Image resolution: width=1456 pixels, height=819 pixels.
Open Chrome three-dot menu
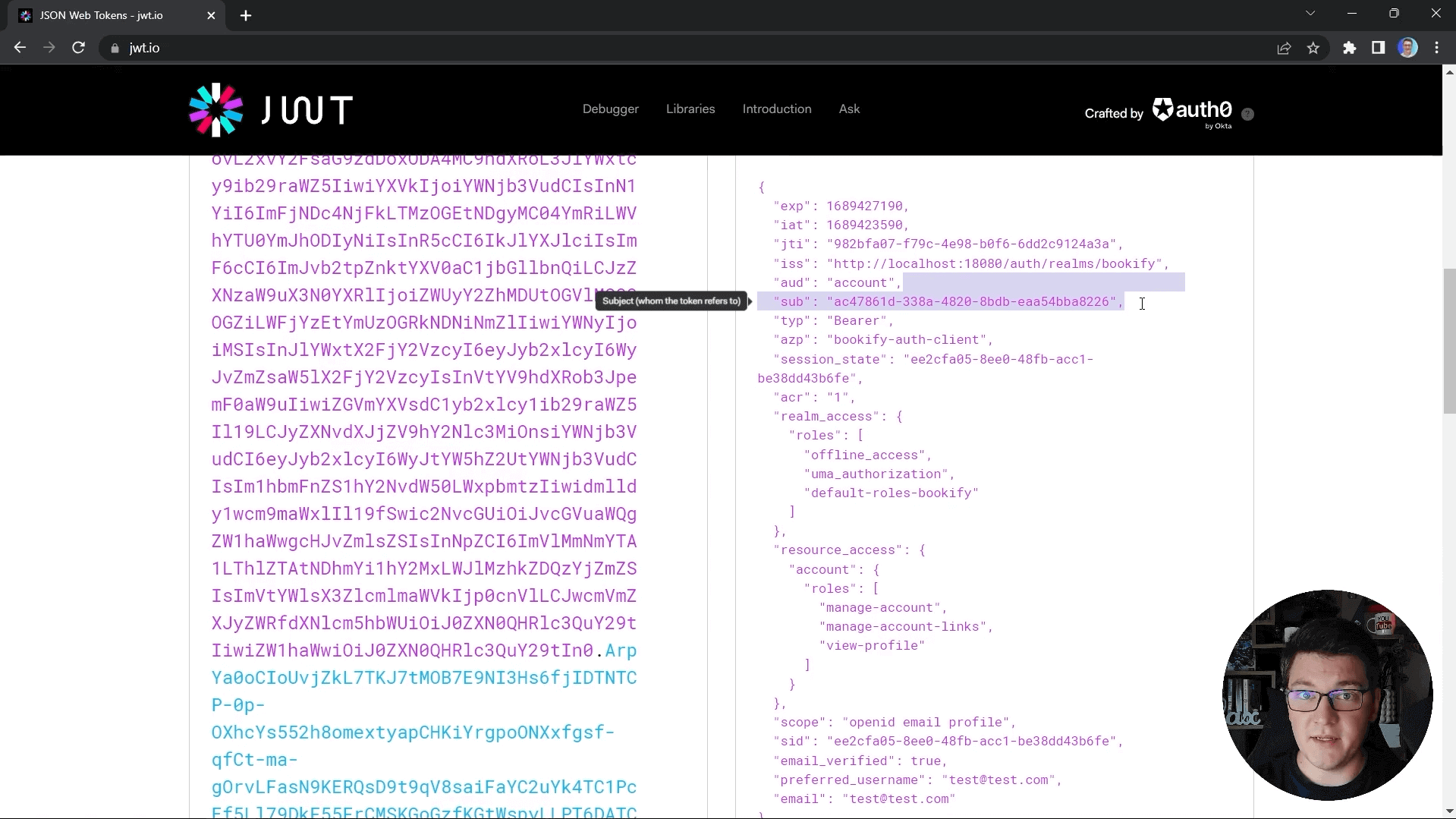tap(1436, 48)
